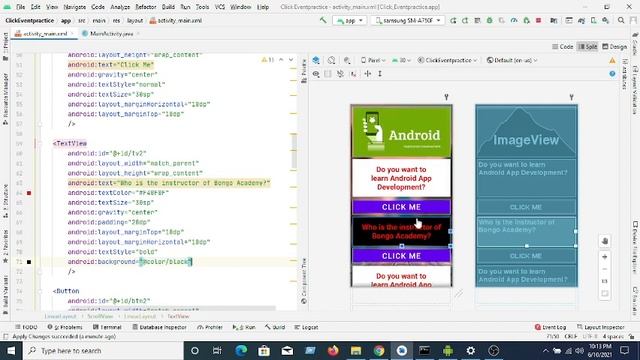This screenshot has height=360, width=640.
Task: Click the orange layout warning triangle icon
Action: [612, 60]
